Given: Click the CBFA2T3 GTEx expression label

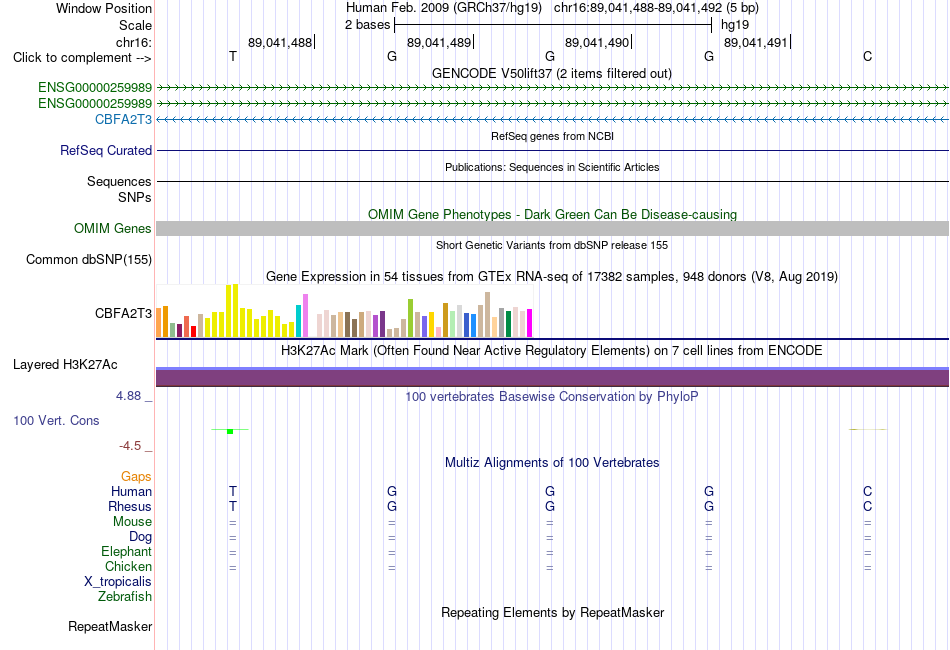Looking at the screenshot, I should click(x=124, y=313).
